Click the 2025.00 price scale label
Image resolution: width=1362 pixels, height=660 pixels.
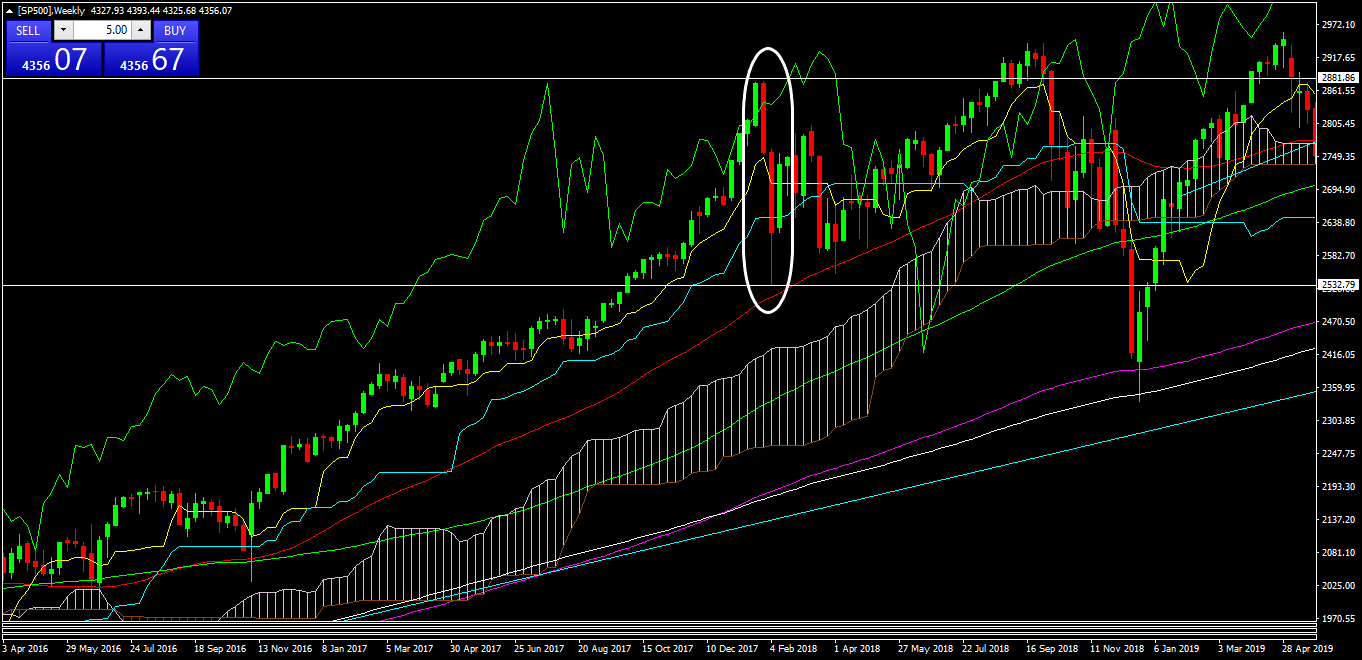click(x=1337, y=585)
